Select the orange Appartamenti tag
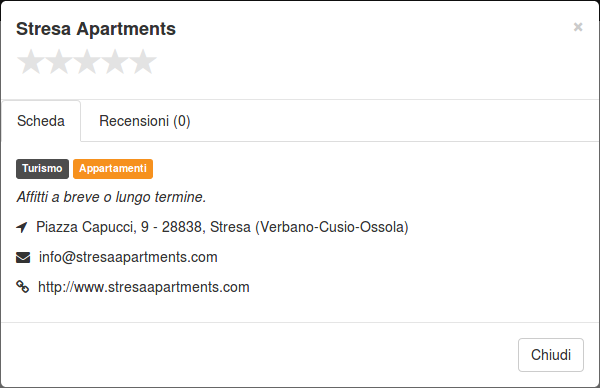Viewport: 600px width, 388px height. pos(113,169)
